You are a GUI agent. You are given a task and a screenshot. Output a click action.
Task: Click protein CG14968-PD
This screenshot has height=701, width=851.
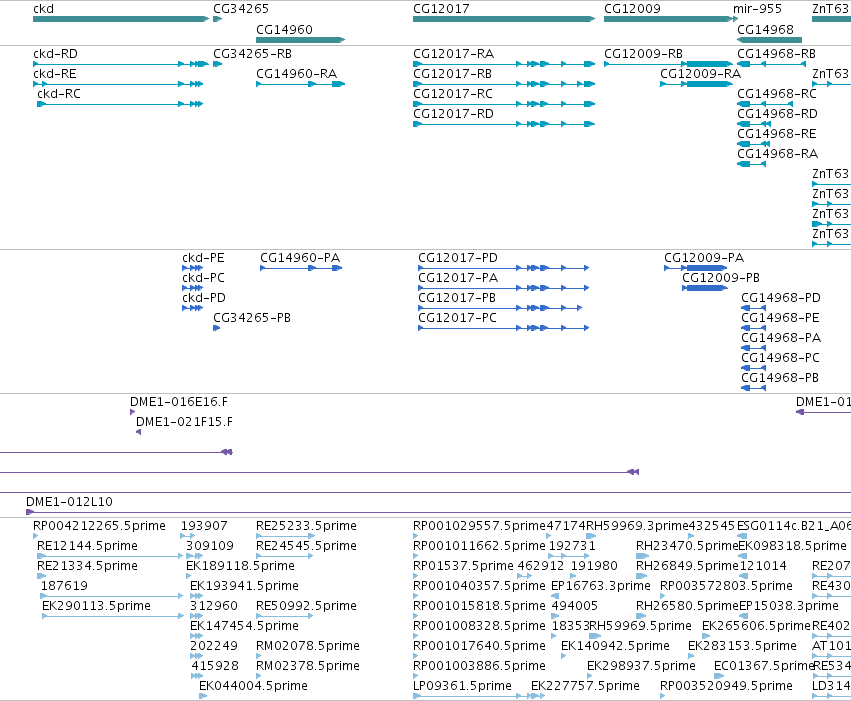(781, 298)
